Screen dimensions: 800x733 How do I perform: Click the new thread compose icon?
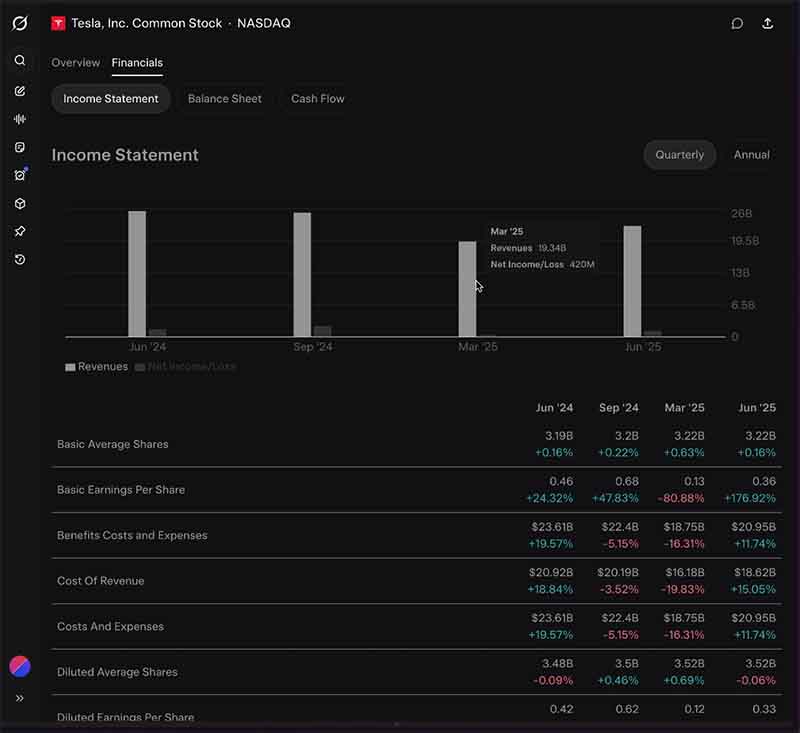click(19, 91)
